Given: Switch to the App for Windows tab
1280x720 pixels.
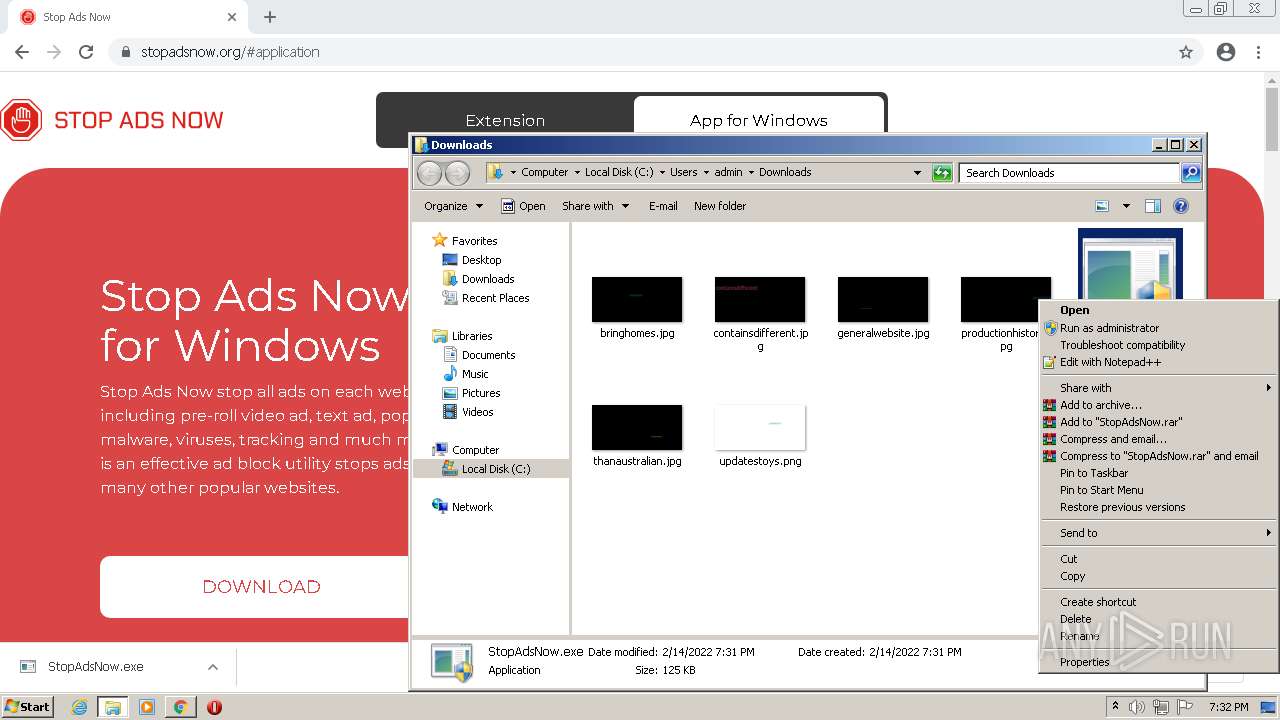Looking at the screenshot, I should (x=759, y=120).
